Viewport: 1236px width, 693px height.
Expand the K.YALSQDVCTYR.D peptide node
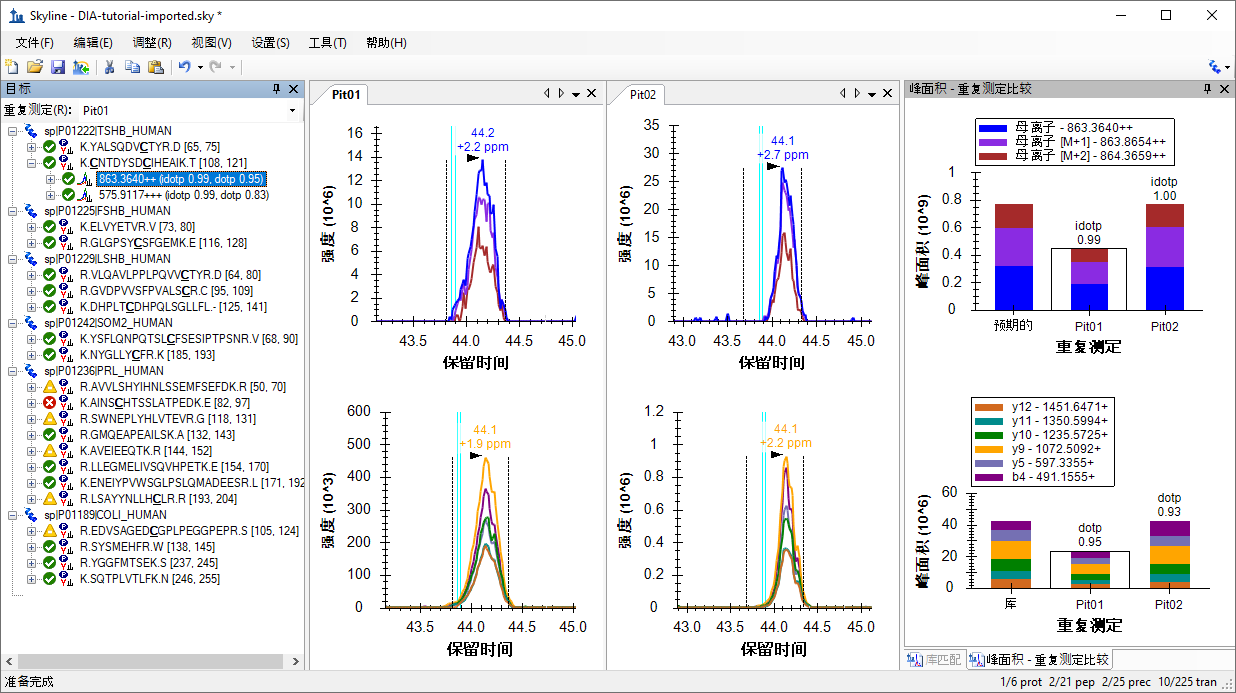[x=32, y=147]
